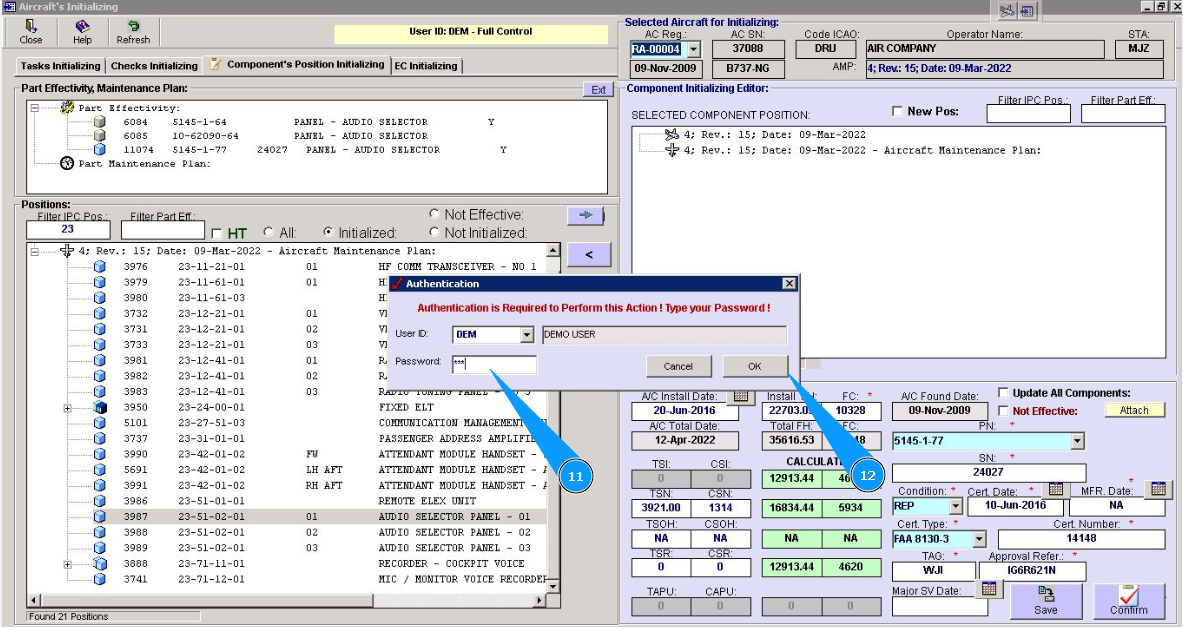Click the SN field showing 24027
This screenshot has height=629, width=1183.
(x=988, y=473)
